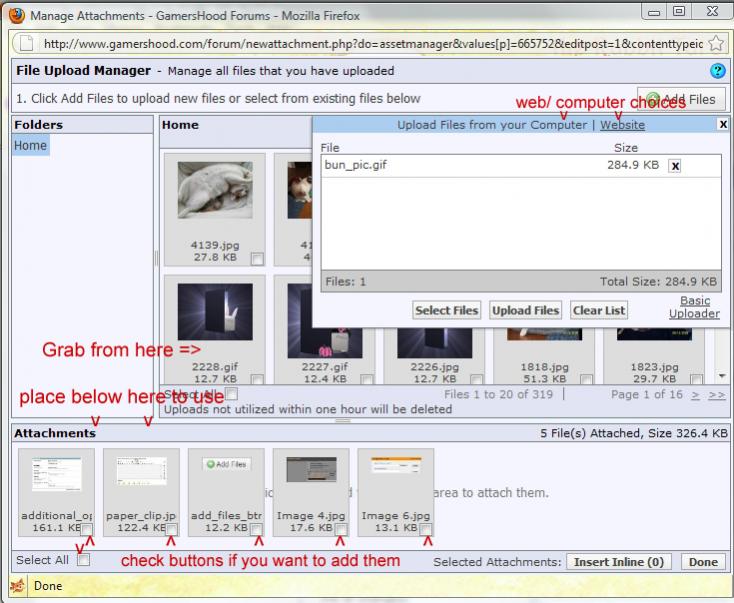The height and width of the screenshot is (603, 734).
Task: Jump to the last page with >>
Action: 718,395
